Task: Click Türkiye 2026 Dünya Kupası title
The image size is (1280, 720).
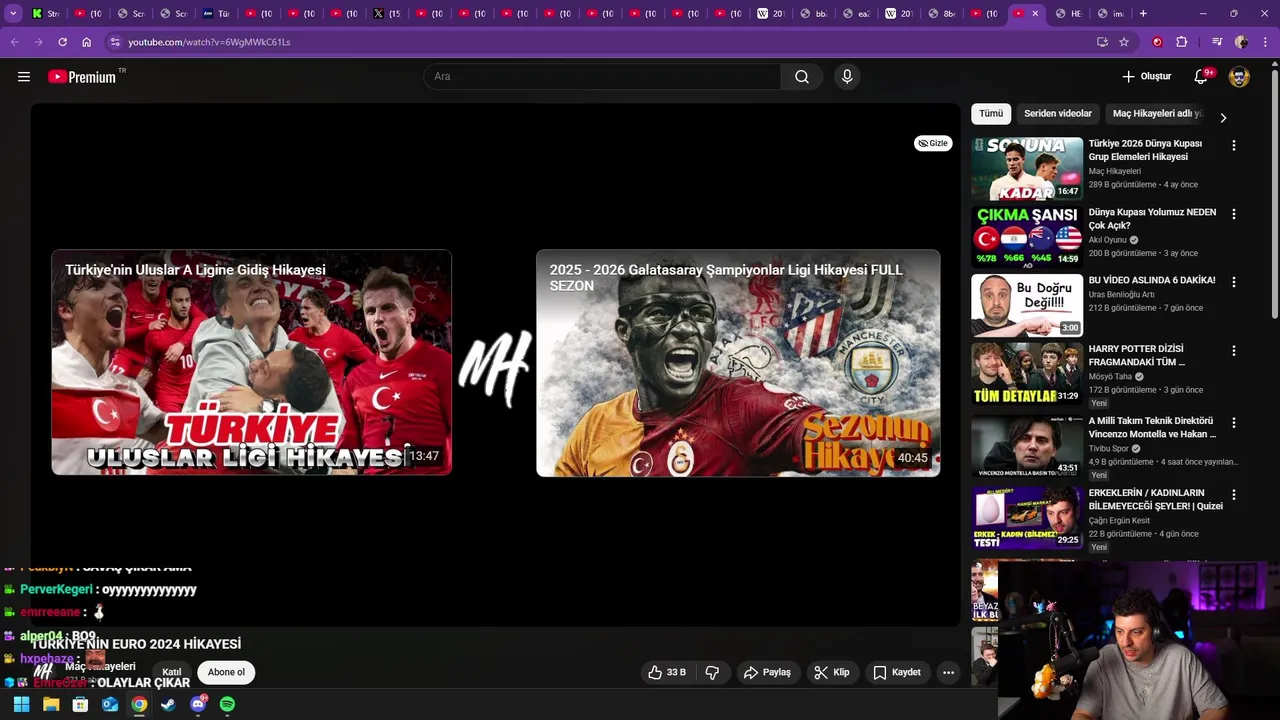Action: (1145, 150)
